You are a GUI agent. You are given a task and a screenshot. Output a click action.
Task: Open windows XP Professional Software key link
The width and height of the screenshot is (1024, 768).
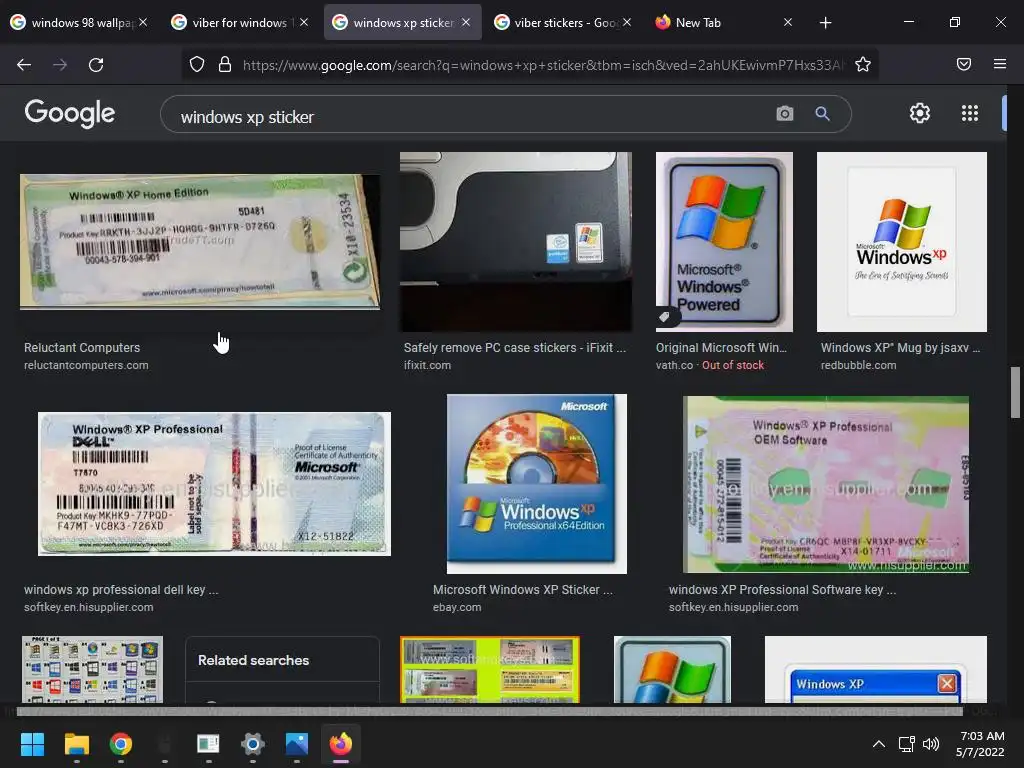coord(782,590)
